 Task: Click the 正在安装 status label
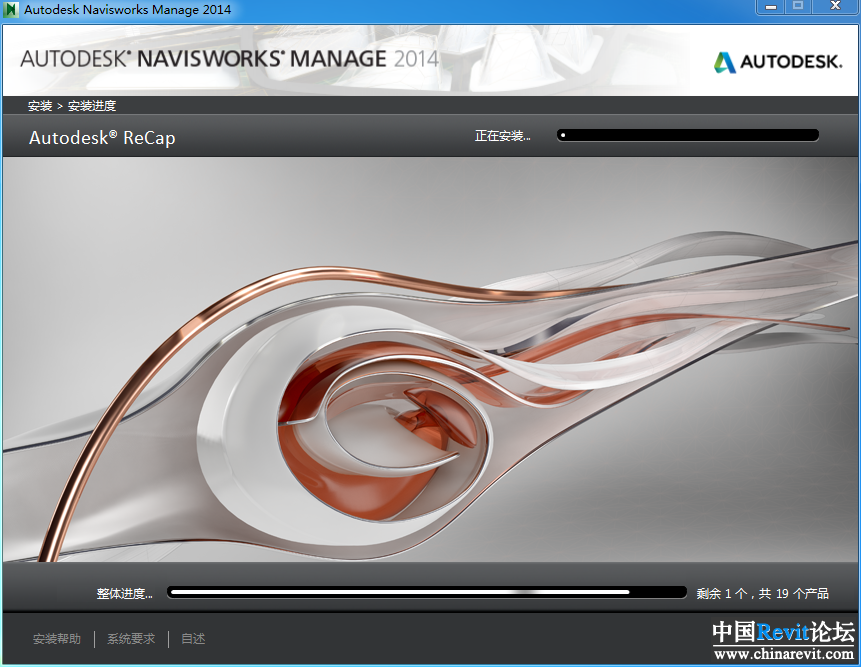tap(502, 136)
